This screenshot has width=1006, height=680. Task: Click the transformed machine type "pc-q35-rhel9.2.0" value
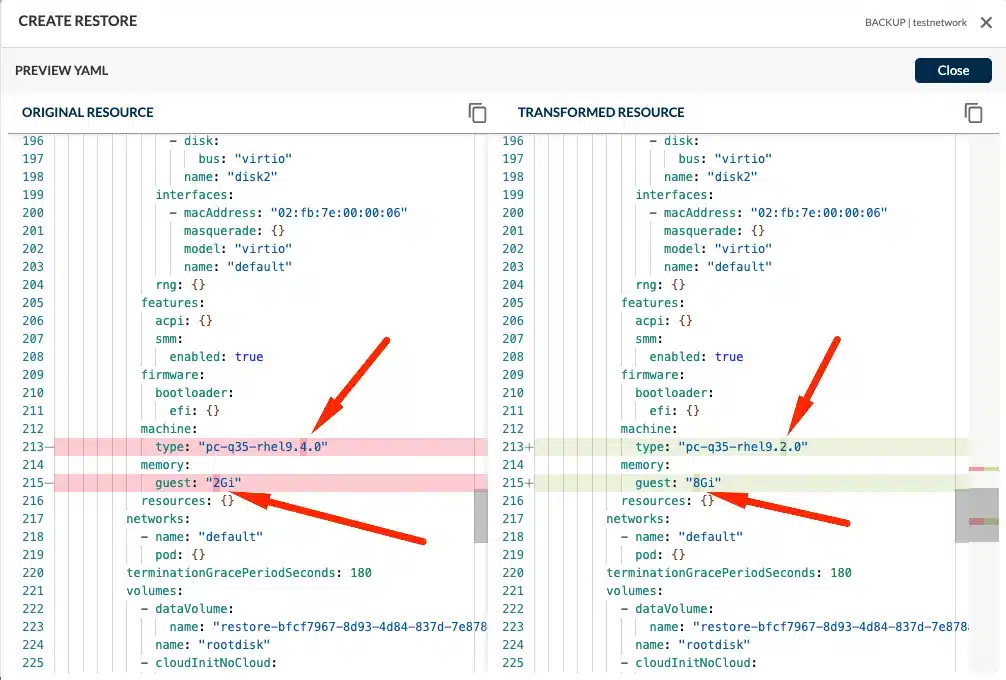(x=742, y=447)
